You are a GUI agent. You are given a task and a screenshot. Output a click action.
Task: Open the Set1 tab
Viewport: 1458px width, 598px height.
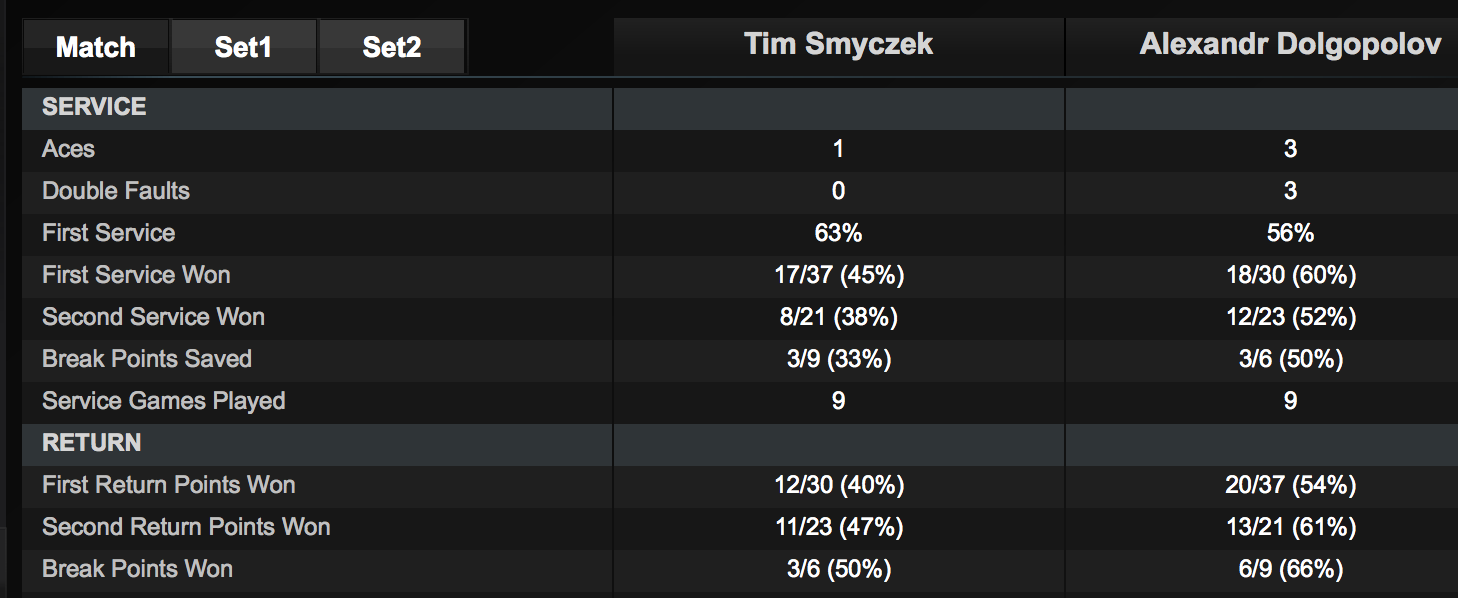243,47
